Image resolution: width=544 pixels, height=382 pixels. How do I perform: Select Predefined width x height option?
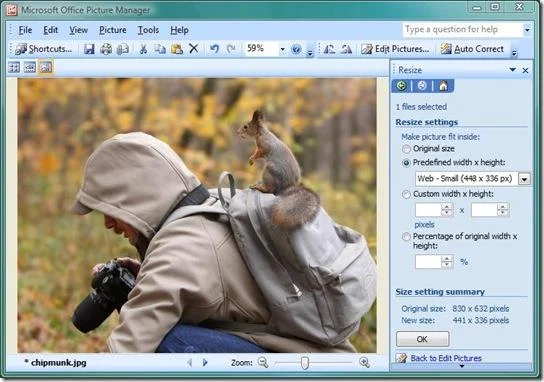(x=406, y=163)
